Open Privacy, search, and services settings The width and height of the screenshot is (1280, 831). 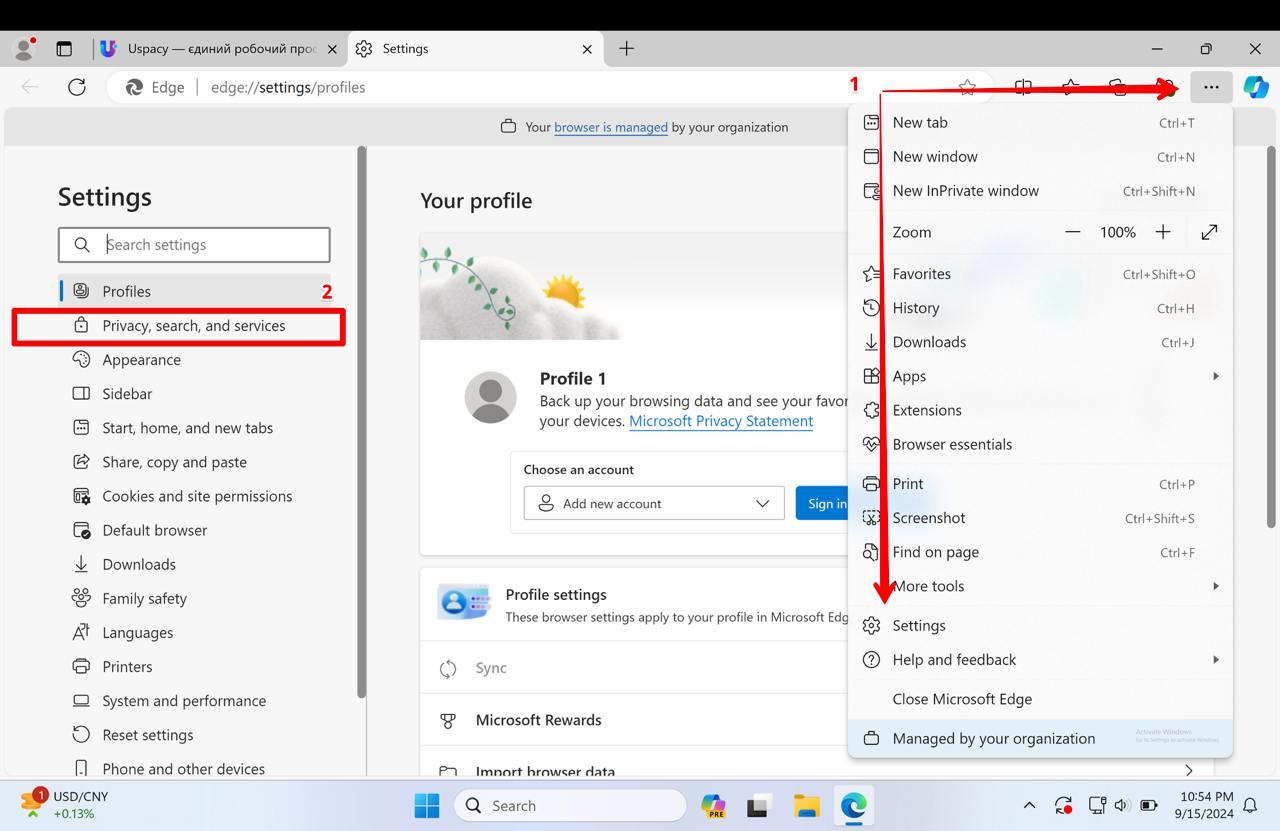tap(193, 326)
